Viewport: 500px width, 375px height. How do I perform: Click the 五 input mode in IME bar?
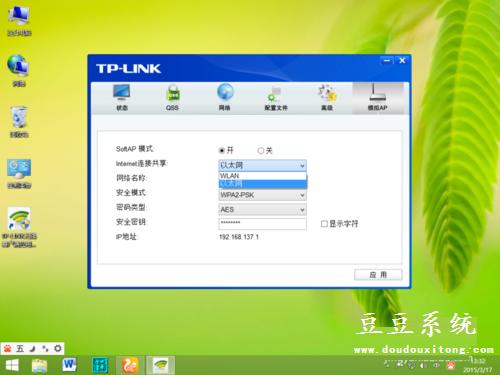(x=20, y=349)
